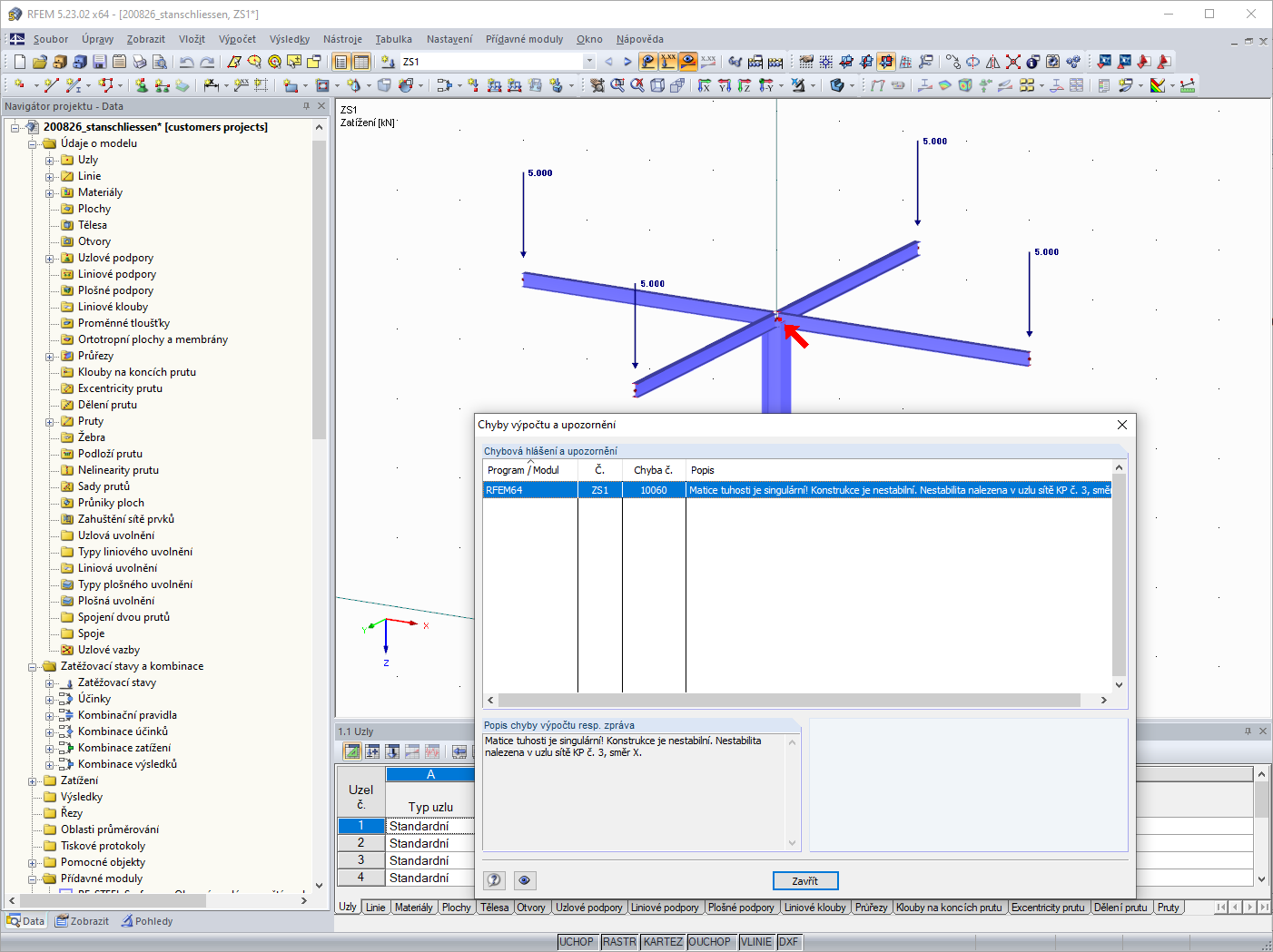The height and width of the screenshot is (952, 1273).
Task: Expand the Pruty tree node
Action: (50, 422)
